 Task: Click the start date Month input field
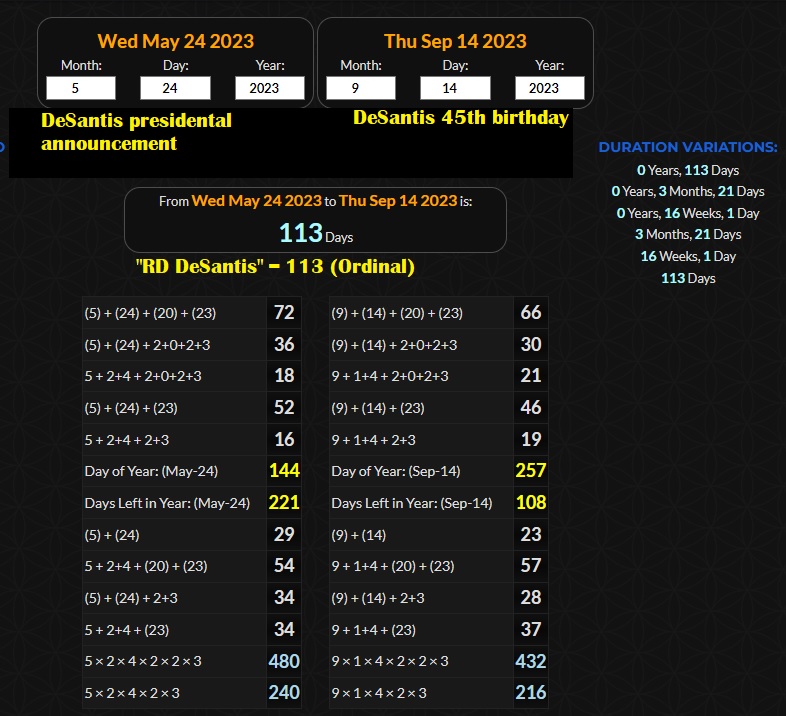[x=81, y=88]
